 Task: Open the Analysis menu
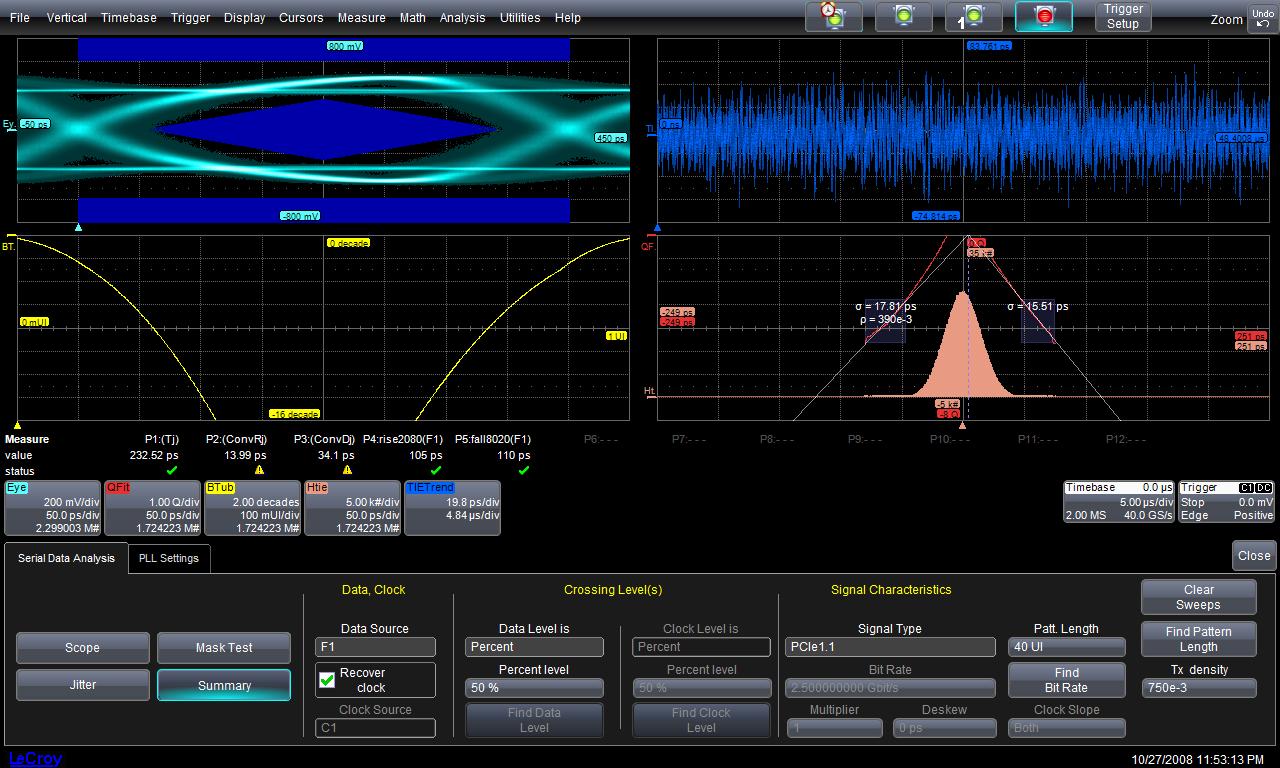(462, 18)
